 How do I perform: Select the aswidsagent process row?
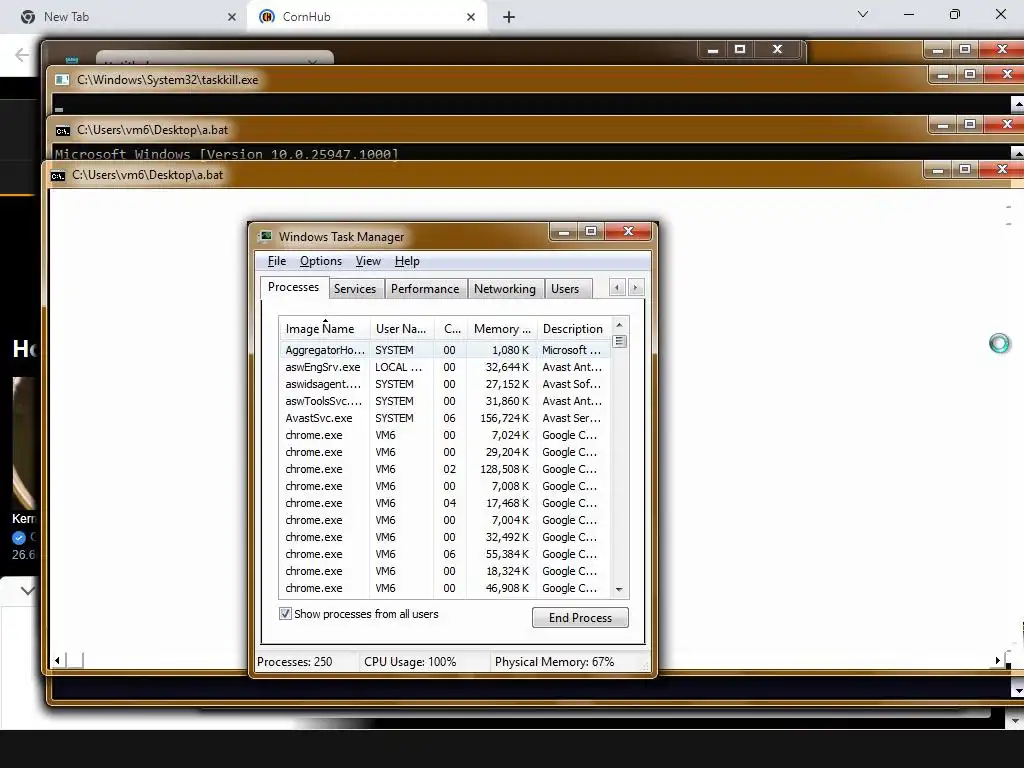(x=445, y=384)
